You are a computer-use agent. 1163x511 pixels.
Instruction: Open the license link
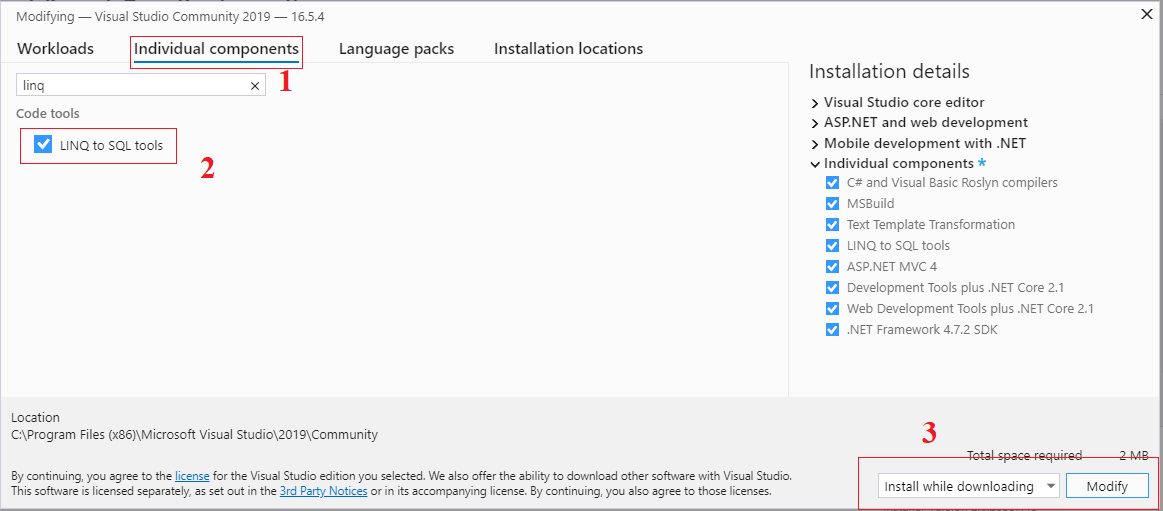192,475
